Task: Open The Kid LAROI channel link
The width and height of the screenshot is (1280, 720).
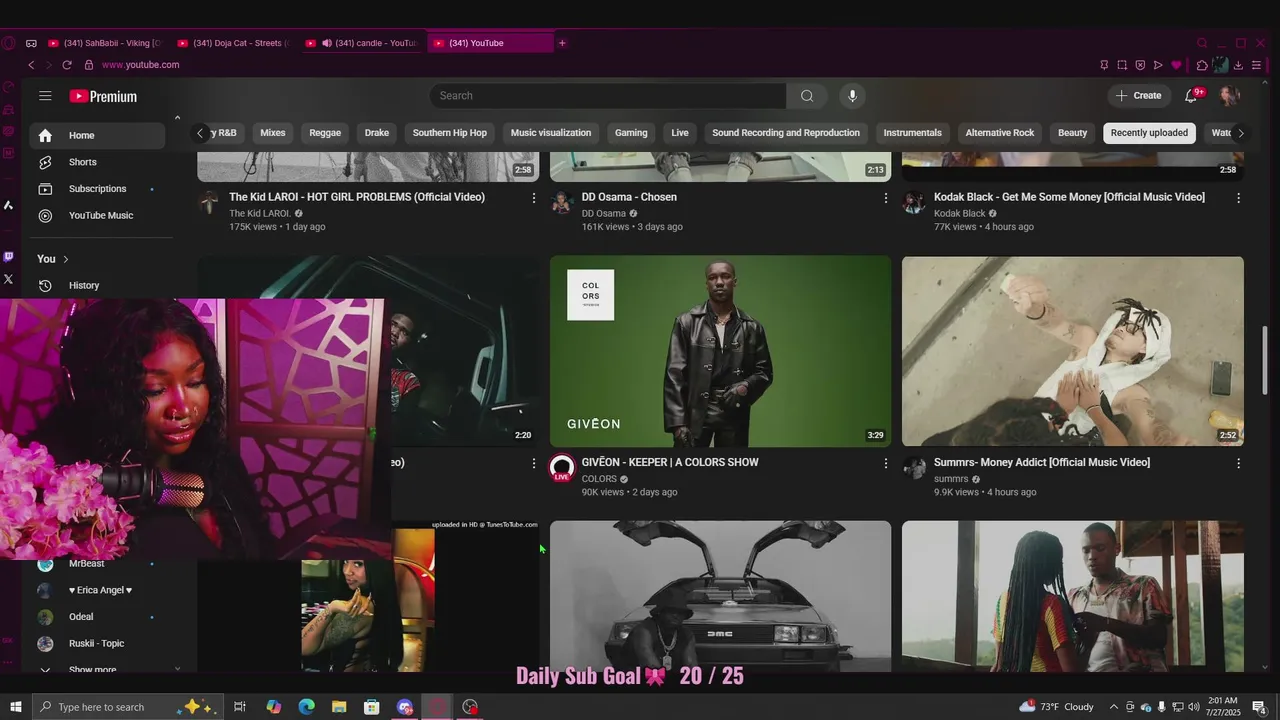Action: 260,213
